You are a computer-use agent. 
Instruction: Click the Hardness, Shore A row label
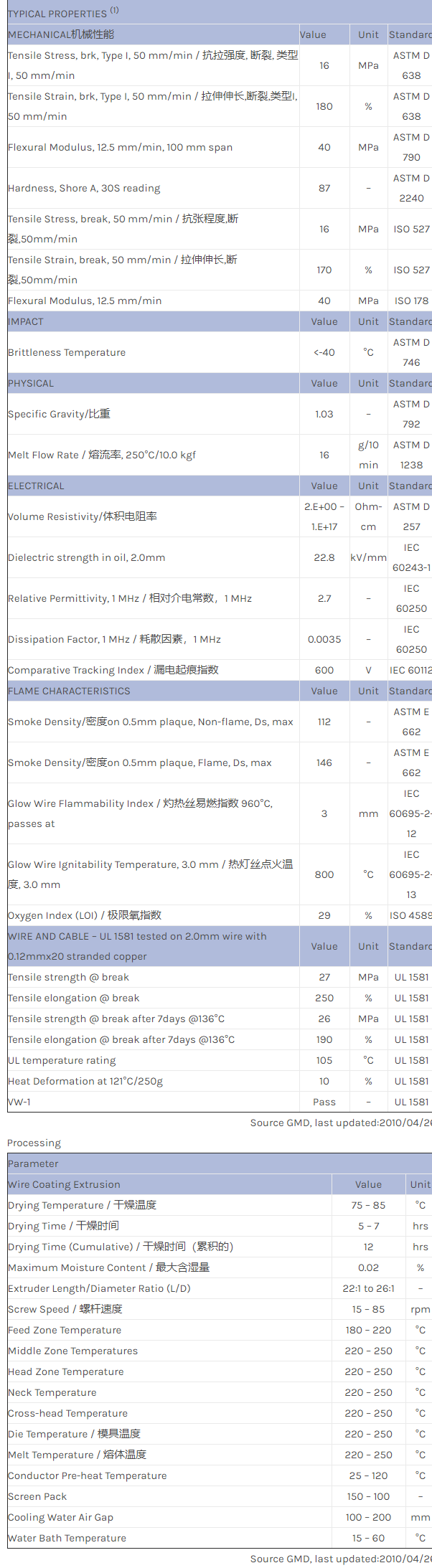tap(84, 188)
